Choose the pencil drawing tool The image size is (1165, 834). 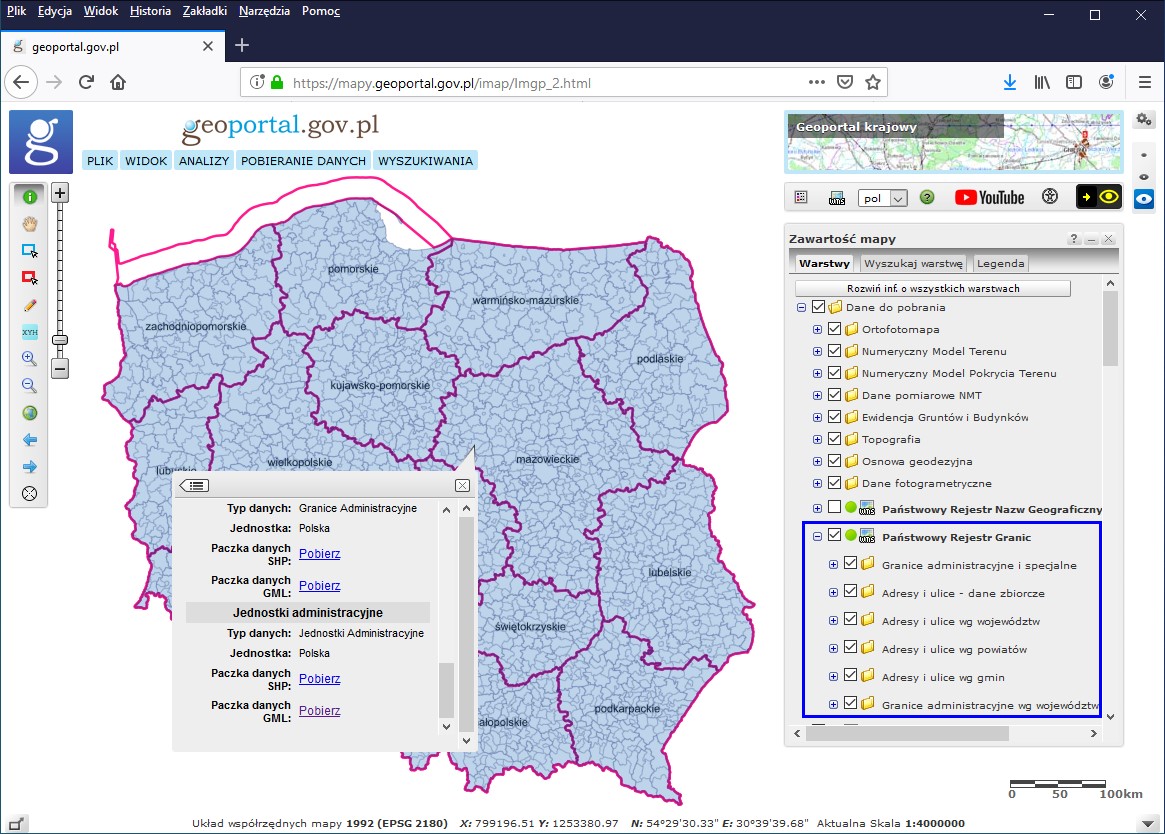[30, 305]
